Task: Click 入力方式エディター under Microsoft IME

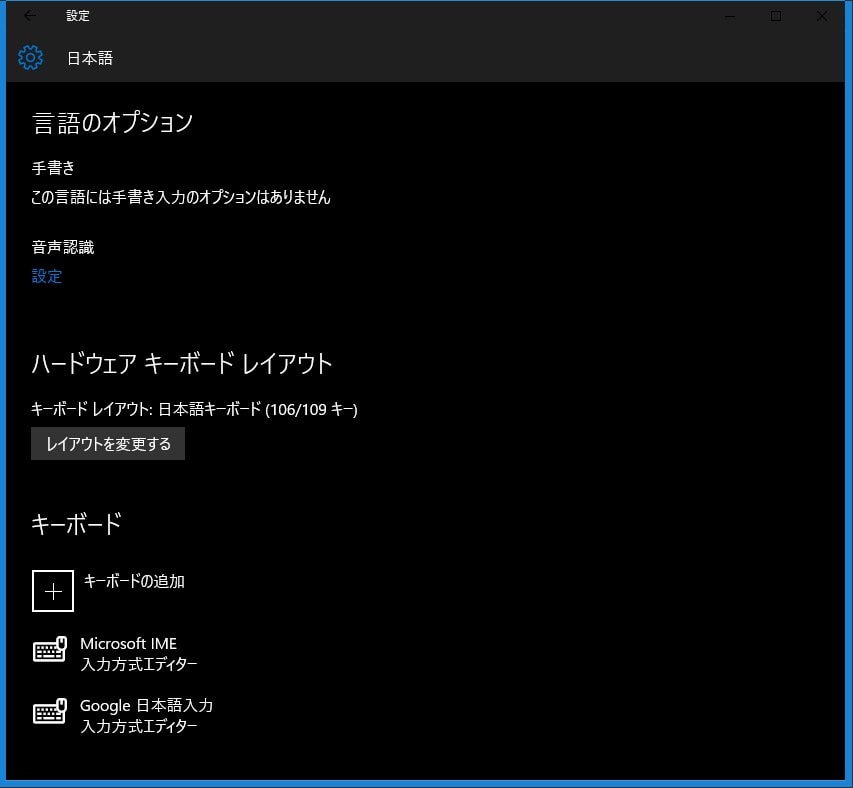Action: tap(139, 665)
